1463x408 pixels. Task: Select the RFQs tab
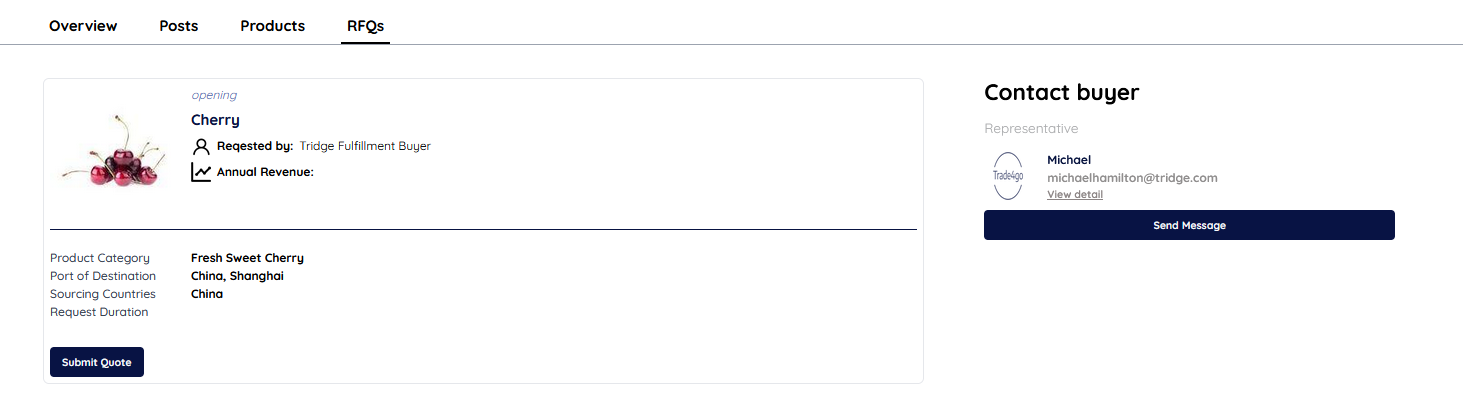(x=365, y=26)
